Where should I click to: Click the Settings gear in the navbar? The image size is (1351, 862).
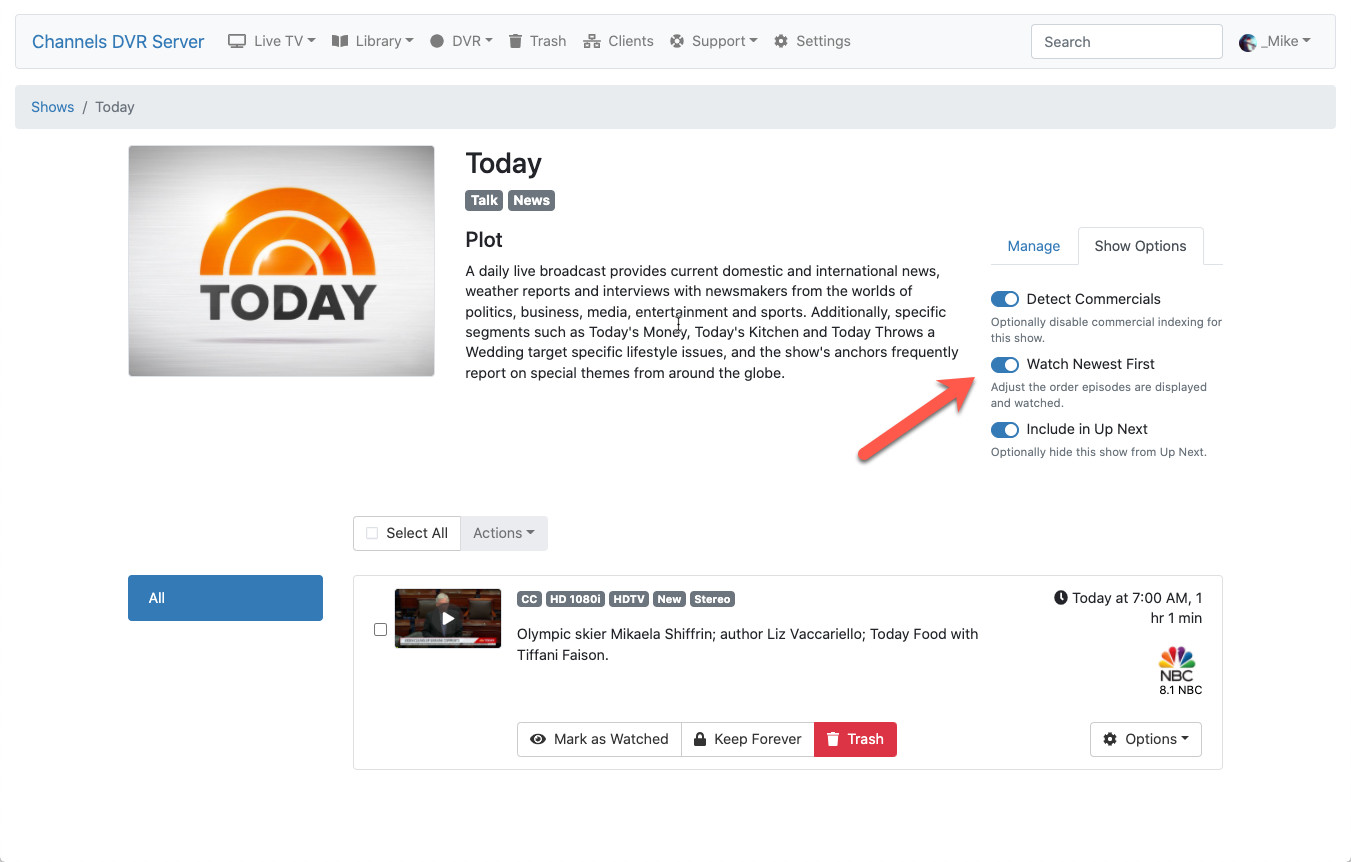click(781, 41)
